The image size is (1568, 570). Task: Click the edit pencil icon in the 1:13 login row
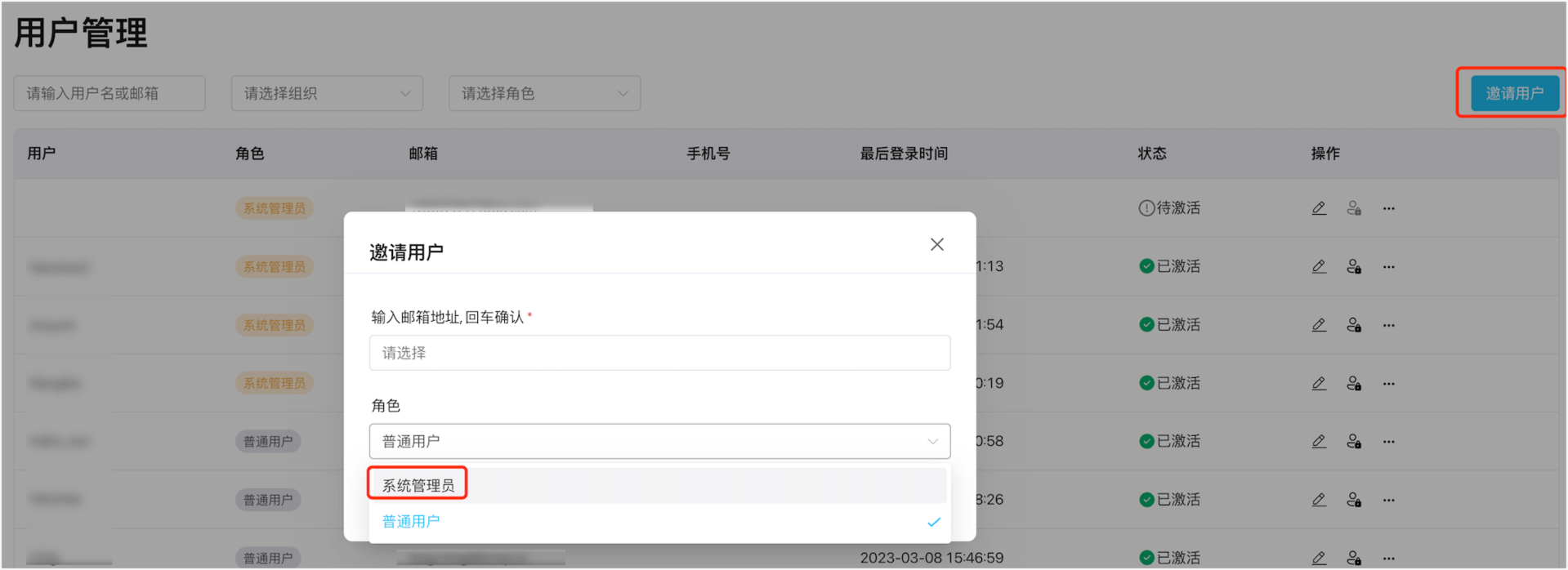pos(1319,266)
